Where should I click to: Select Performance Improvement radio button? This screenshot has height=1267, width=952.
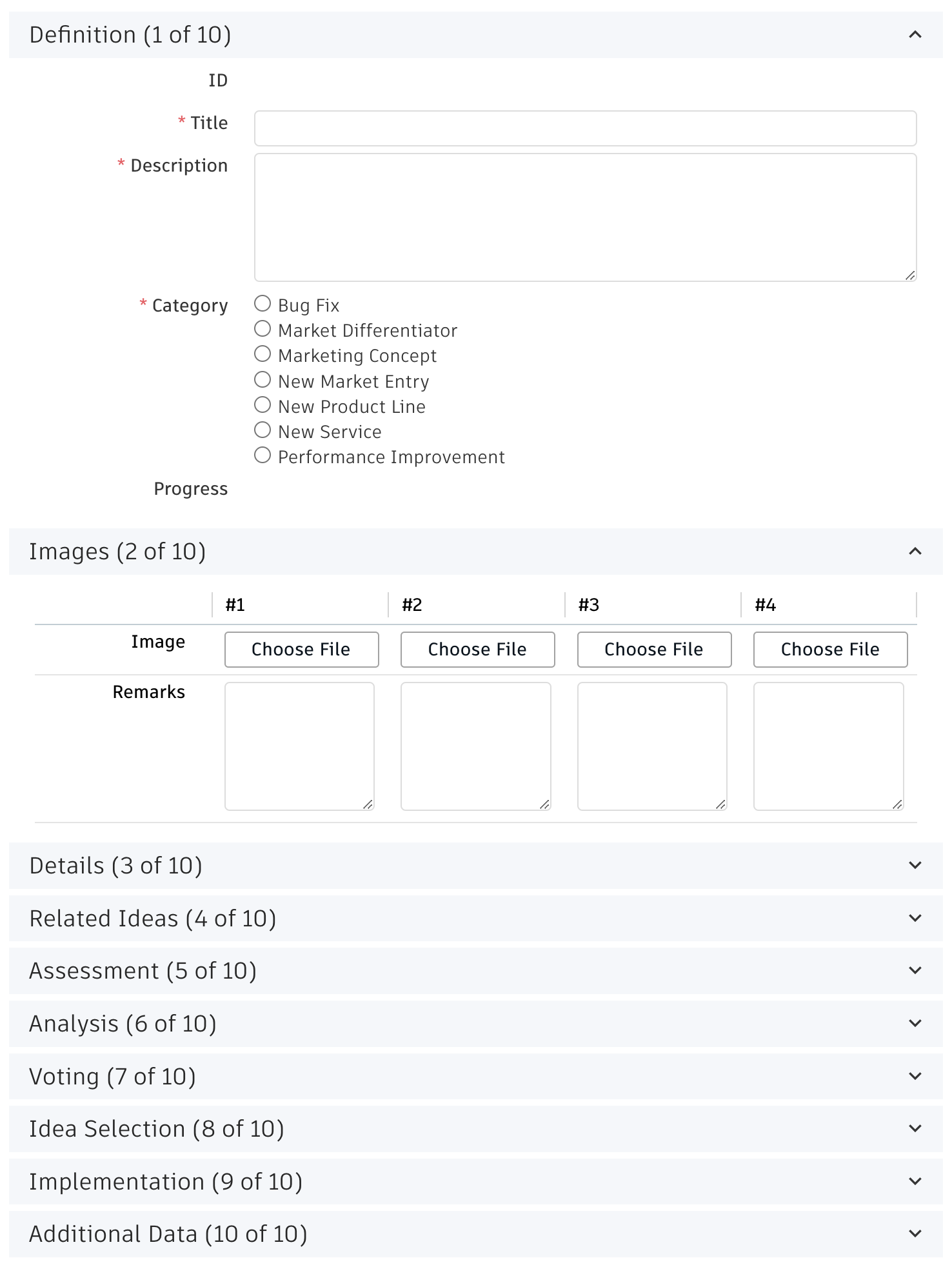263,455
